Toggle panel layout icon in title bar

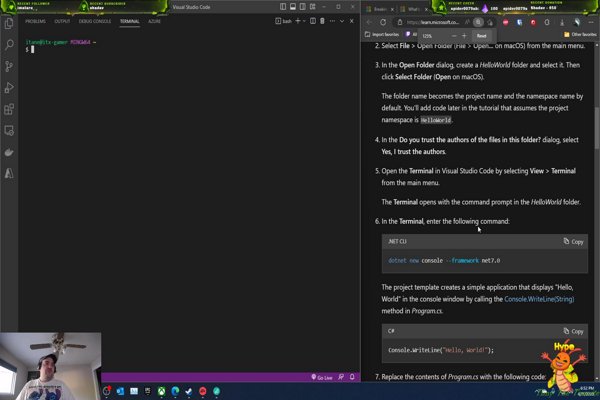tap(293, 7)
